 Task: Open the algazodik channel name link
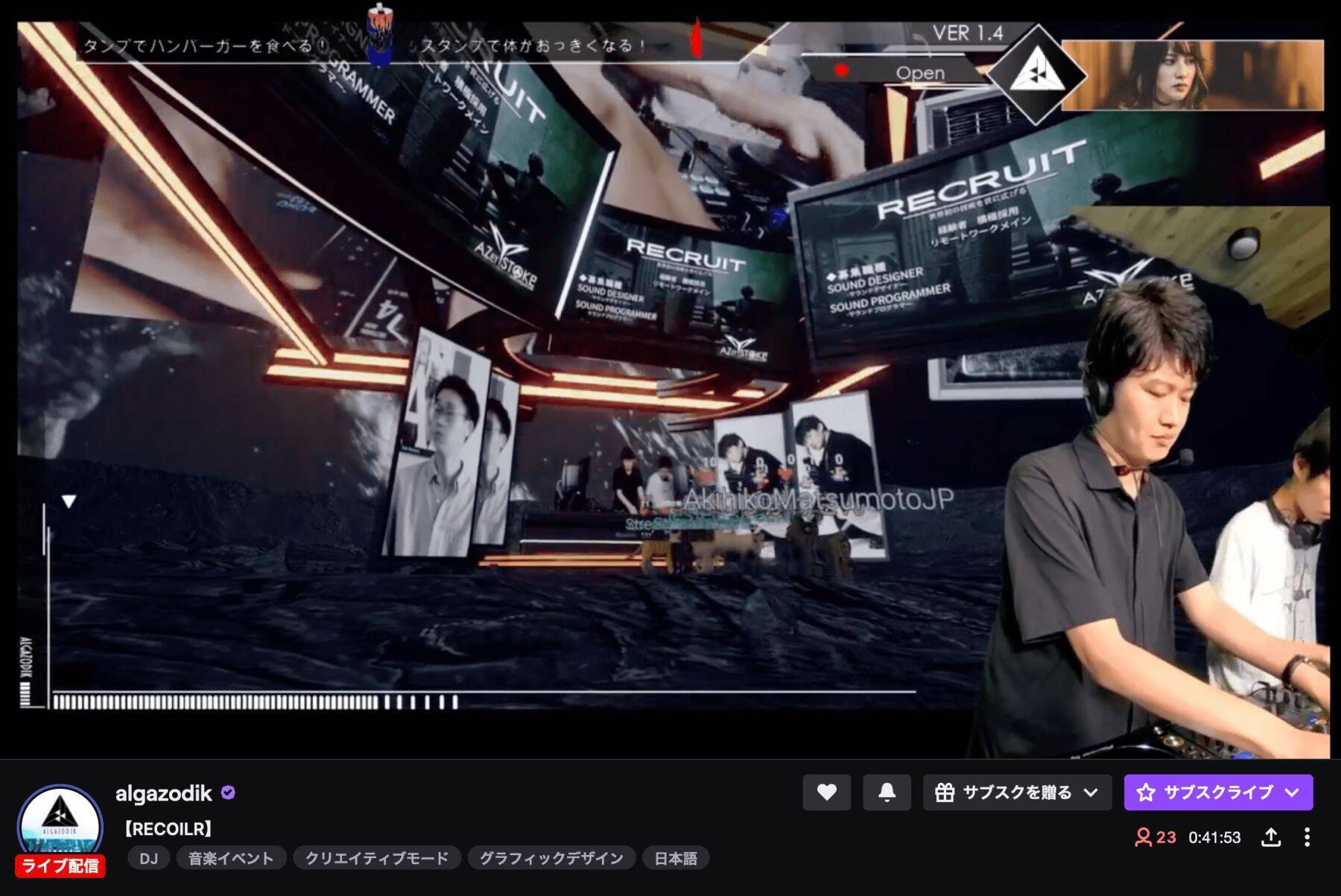point(164,794)
